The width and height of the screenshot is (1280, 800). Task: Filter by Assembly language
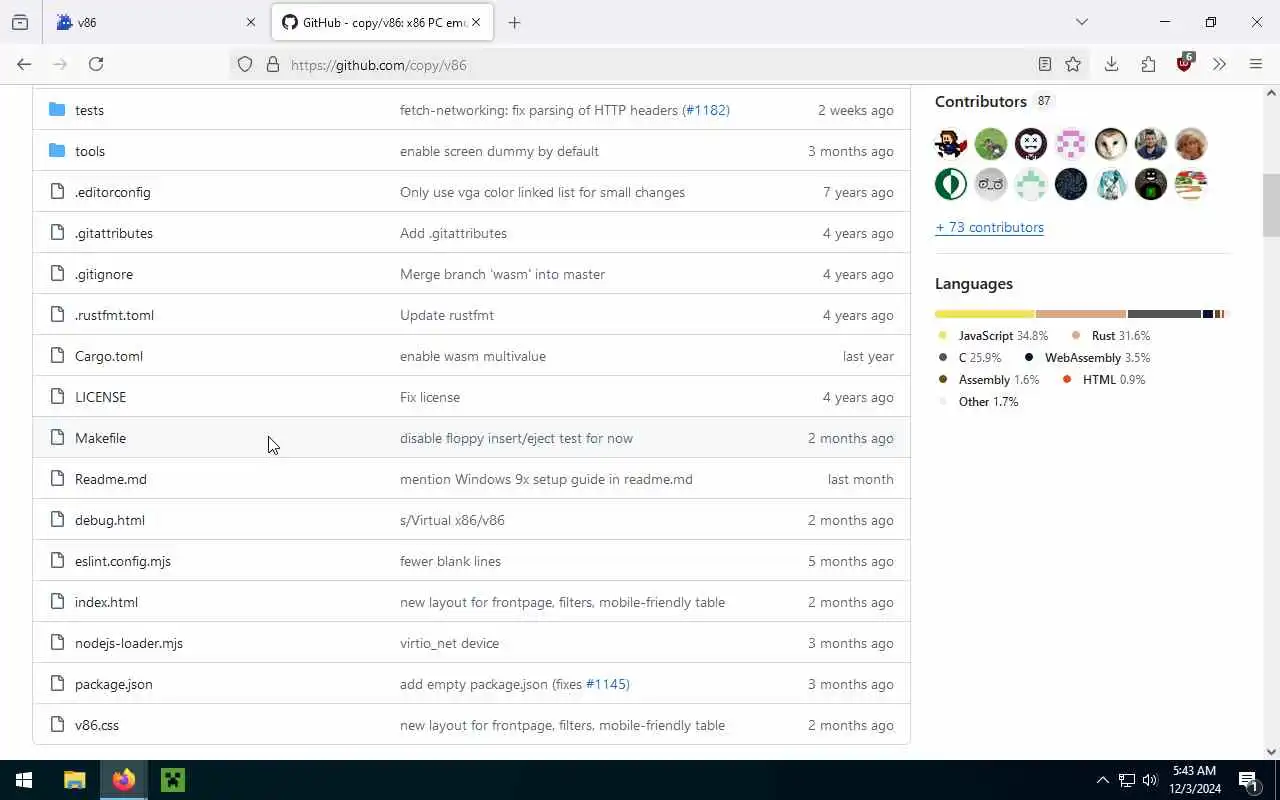(x=999, y=380)
